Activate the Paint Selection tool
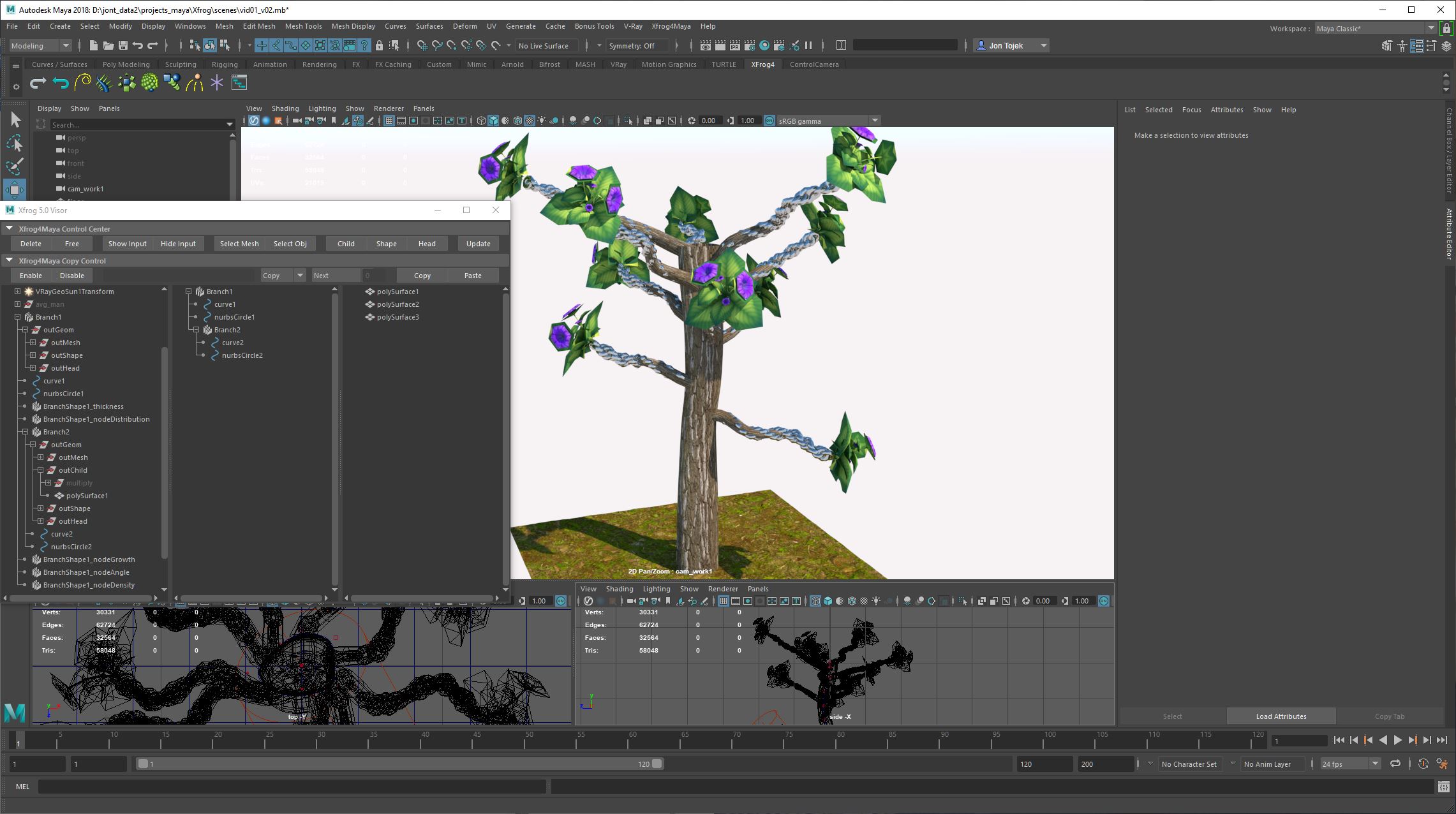Screen dimensions: 1456x814 pos(15,166)
